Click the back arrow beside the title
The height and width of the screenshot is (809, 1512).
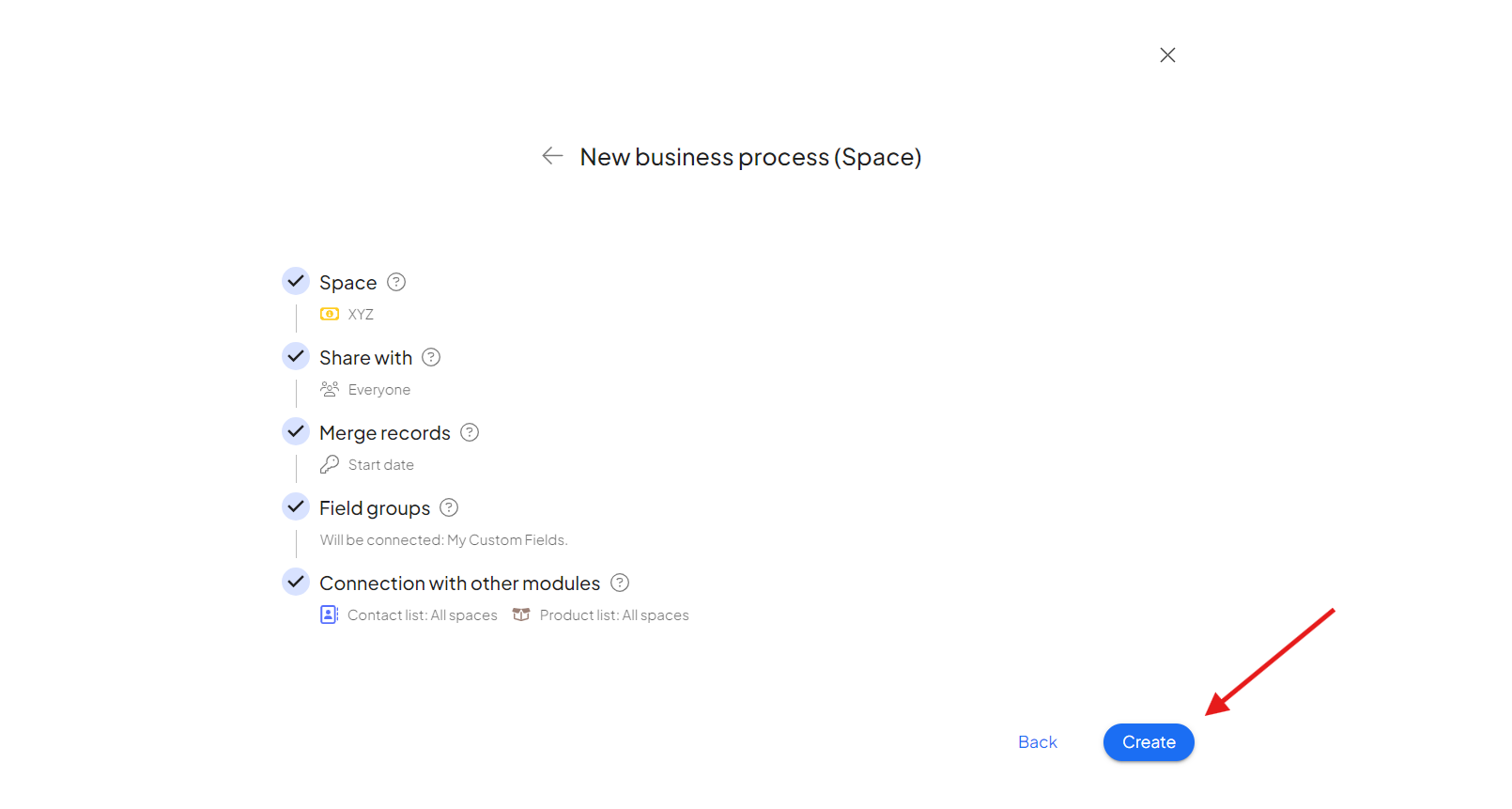[552, 156]
